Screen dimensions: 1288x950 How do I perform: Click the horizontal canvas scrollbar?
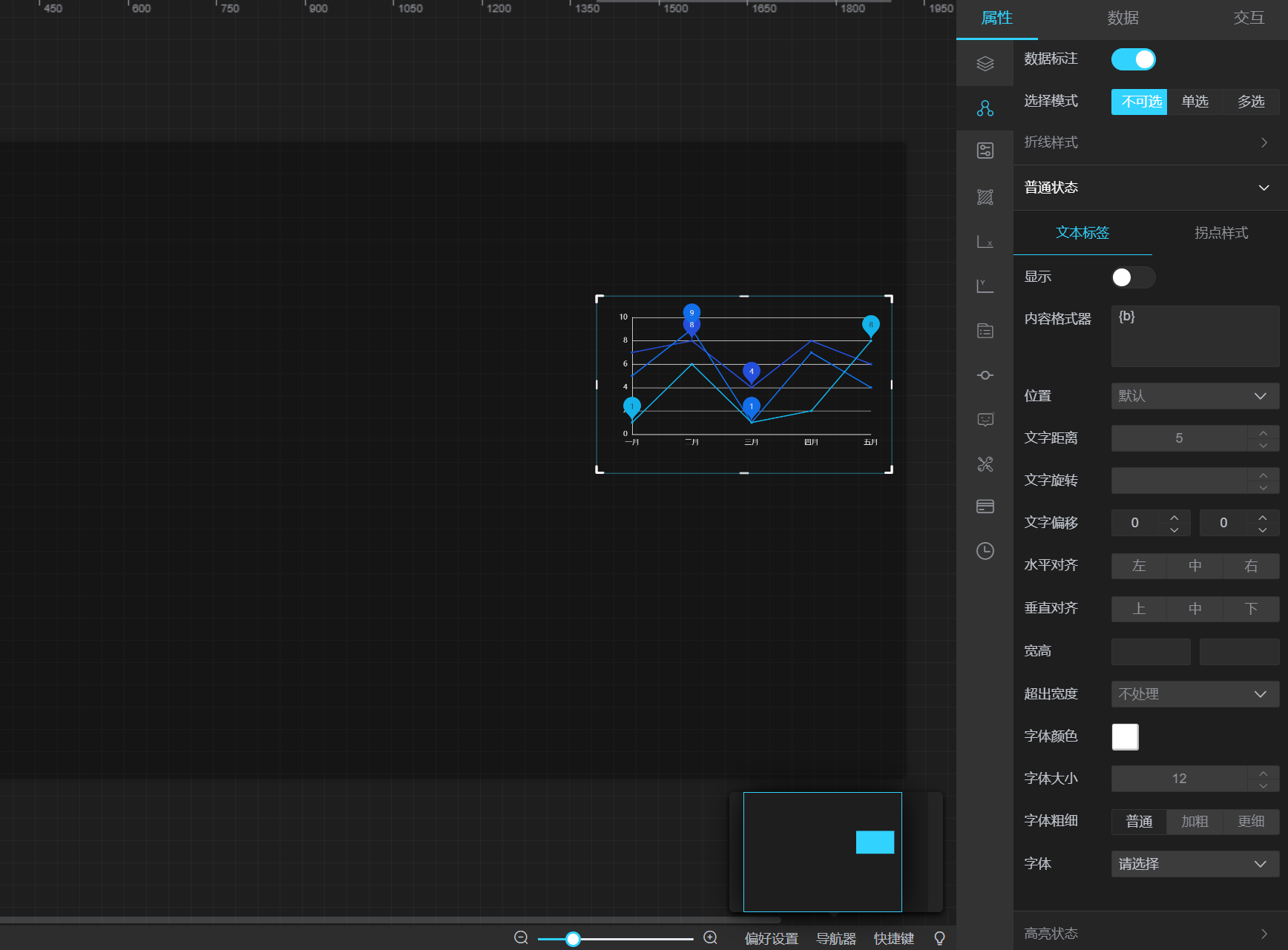coord(390,920)
